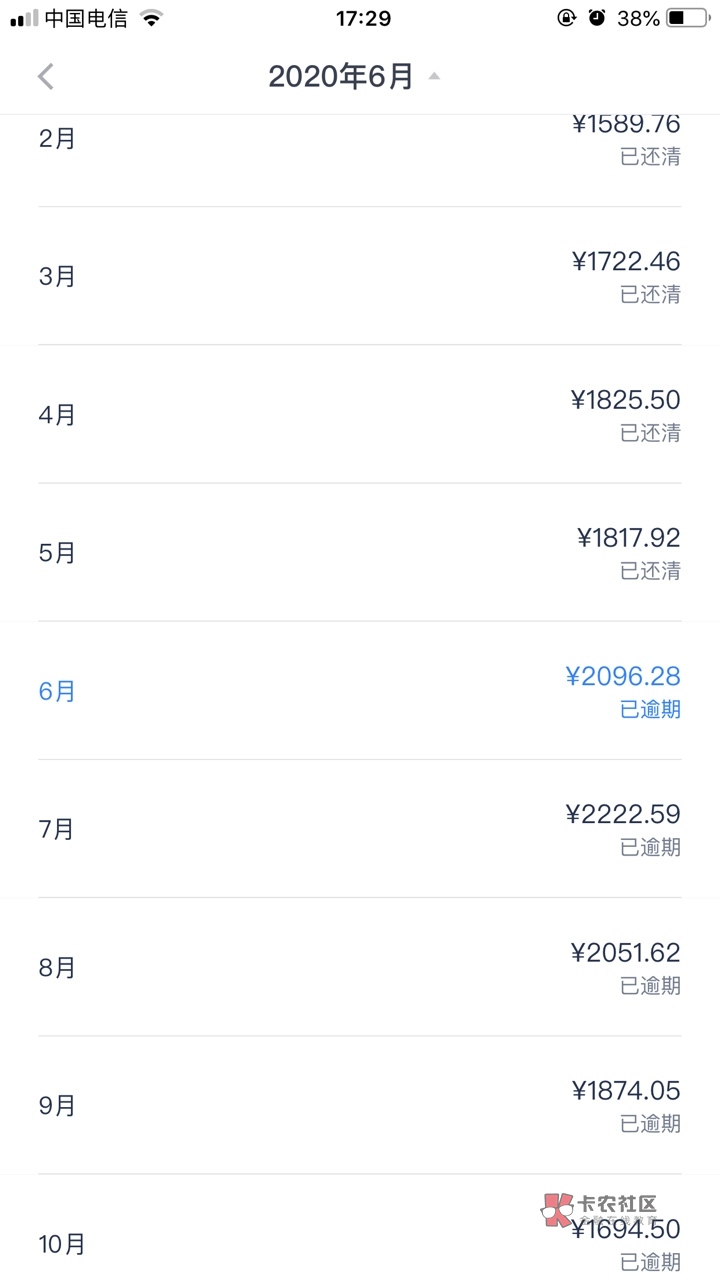Tap the rotation lock status icon
720x1280 pixels.
567,18
